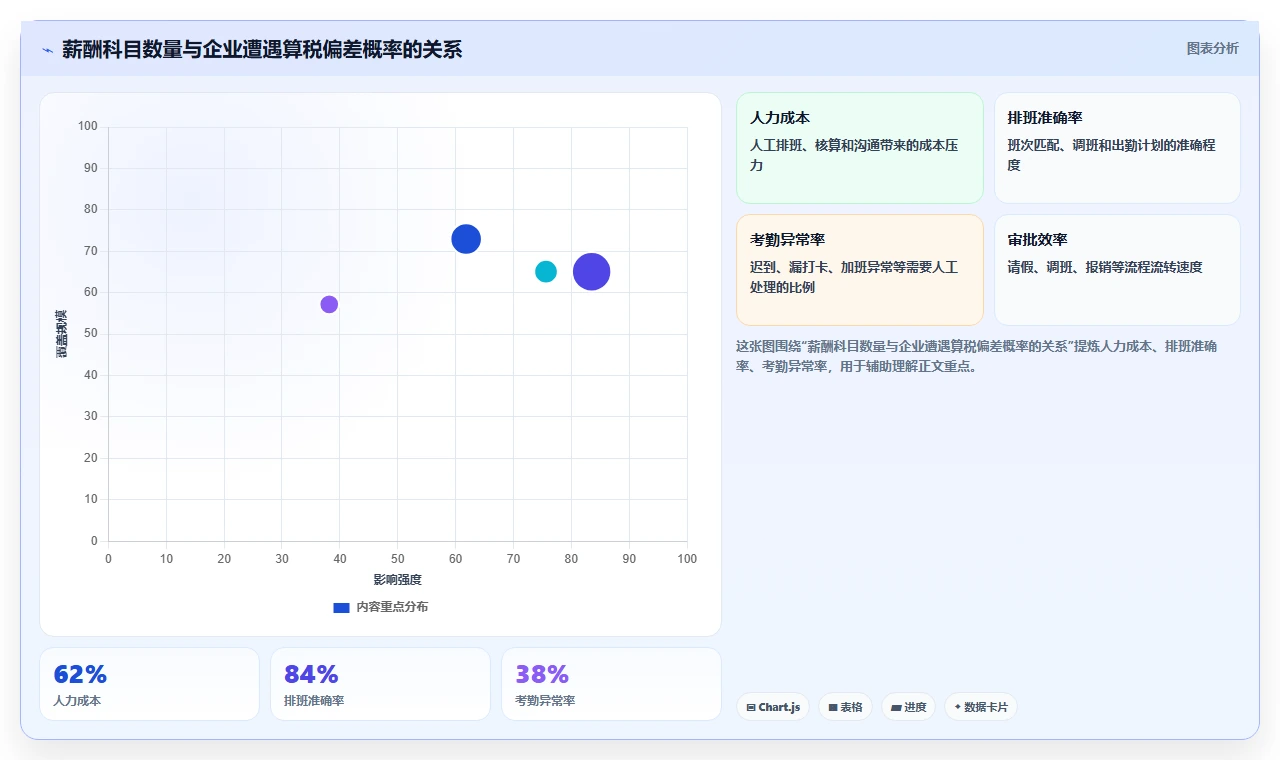Select the 人力成本 green card
The width and height of the screenshot is (1280, 760).
[x=860, y=148]
